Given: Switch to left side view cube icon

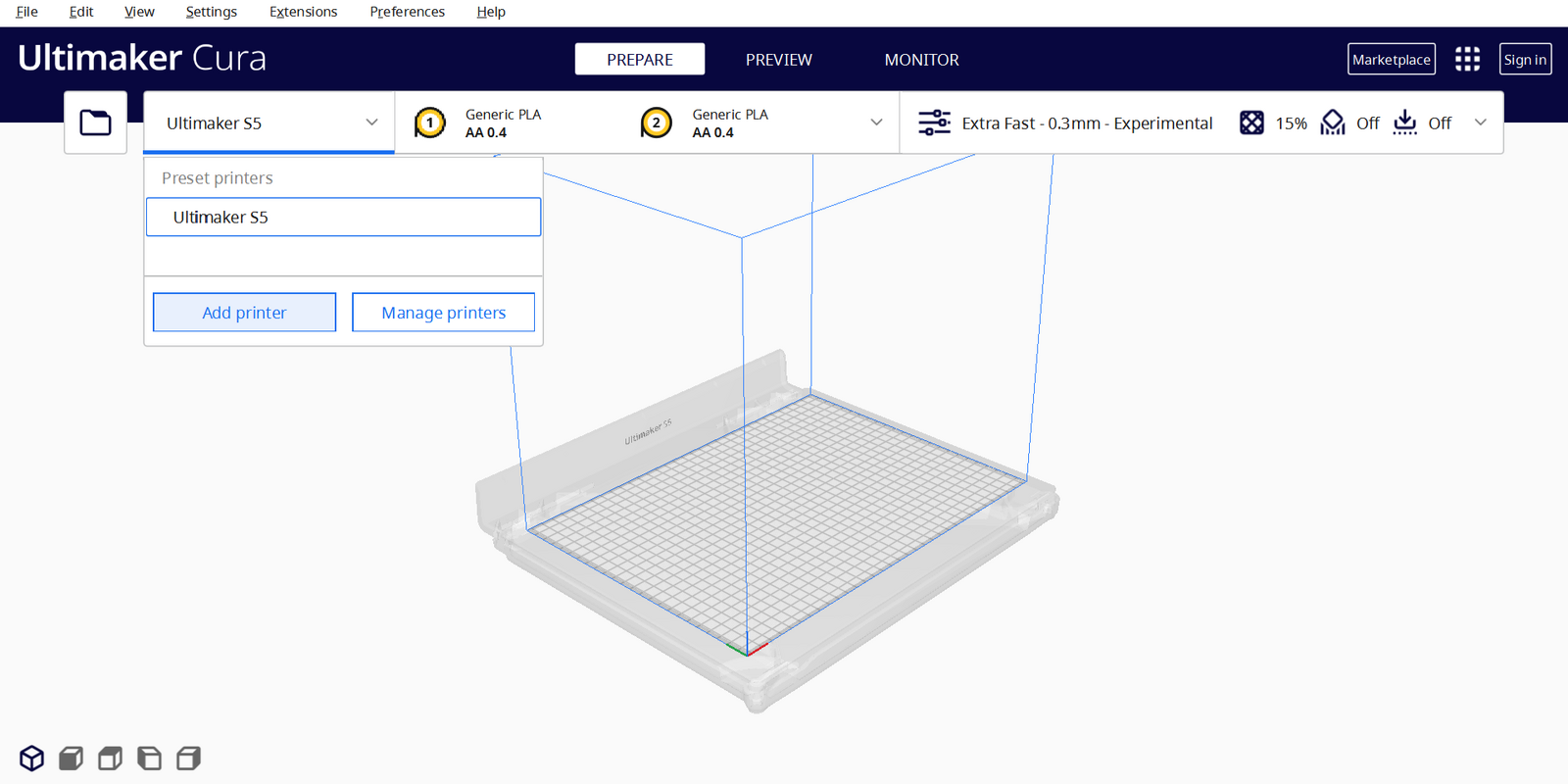Looking at the screenshot, I should pyautogui.click(x=149, y=759).
